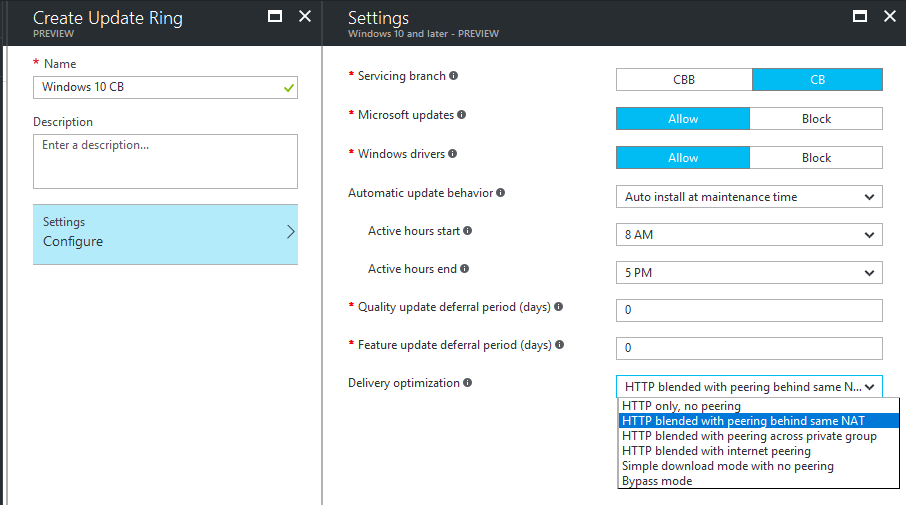Screen dimensions: 918x512
Task: Select HTTP only, no peering option
Action: [759, 406]
